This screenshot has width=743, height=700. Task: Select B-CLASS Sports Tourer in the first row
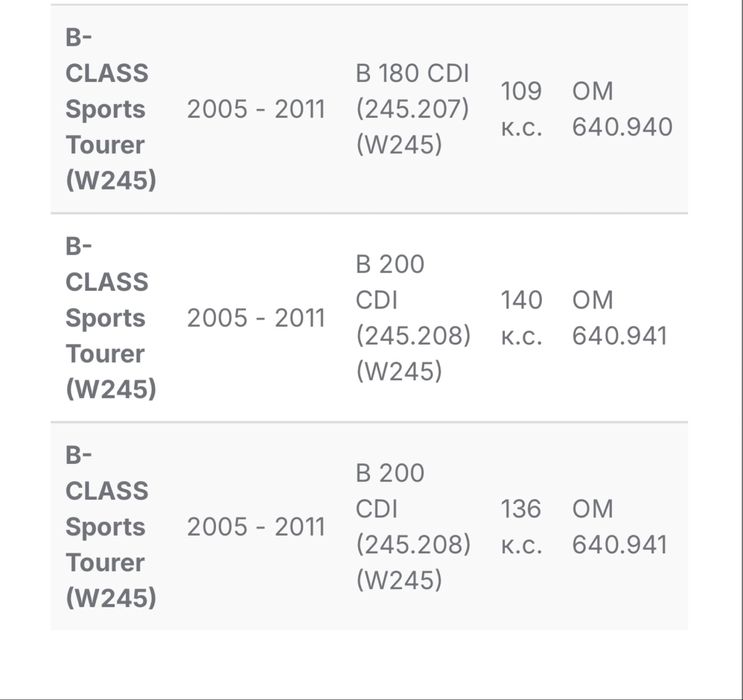pos(110,109)
